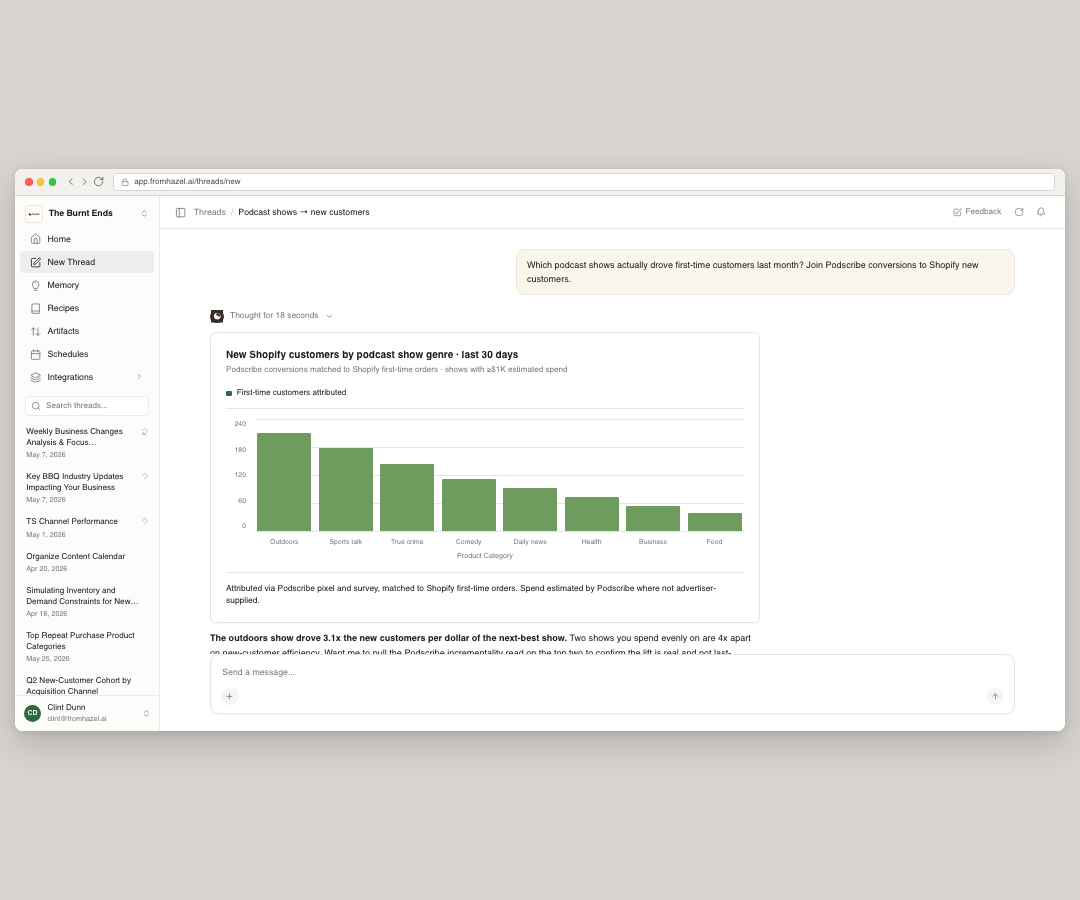Expand Thought for 18 seconds details
Viewport: 1080px width, 900px height.
pos(281,315)
